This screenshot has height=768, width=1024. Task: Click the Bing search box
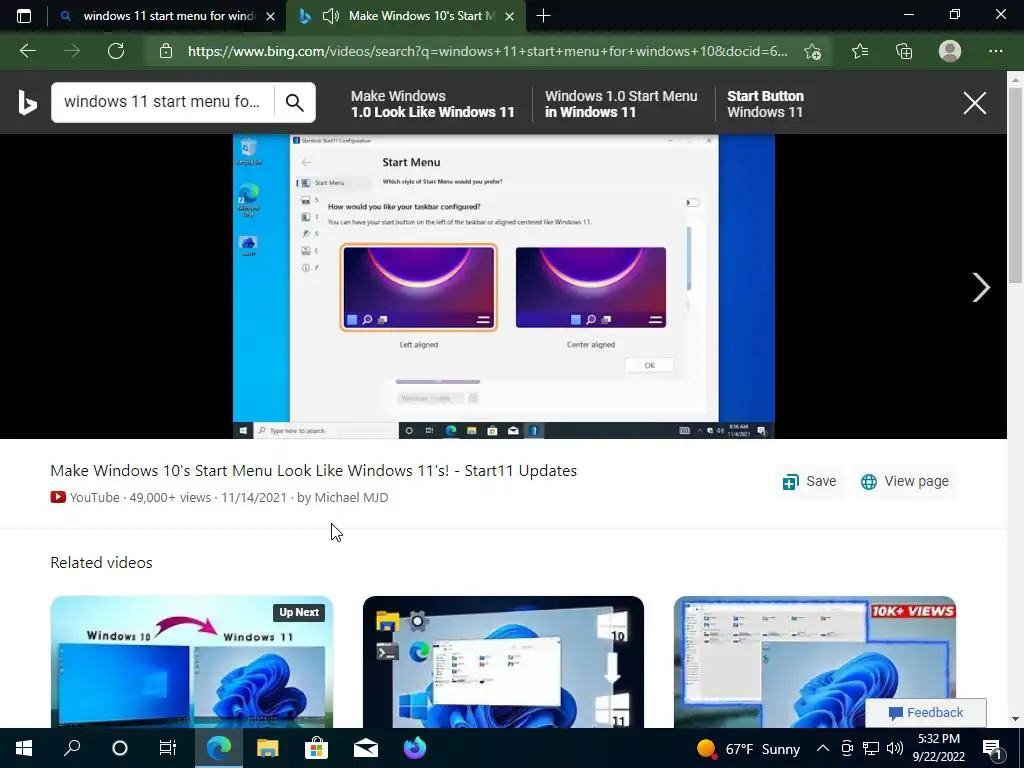pos(162,102)
